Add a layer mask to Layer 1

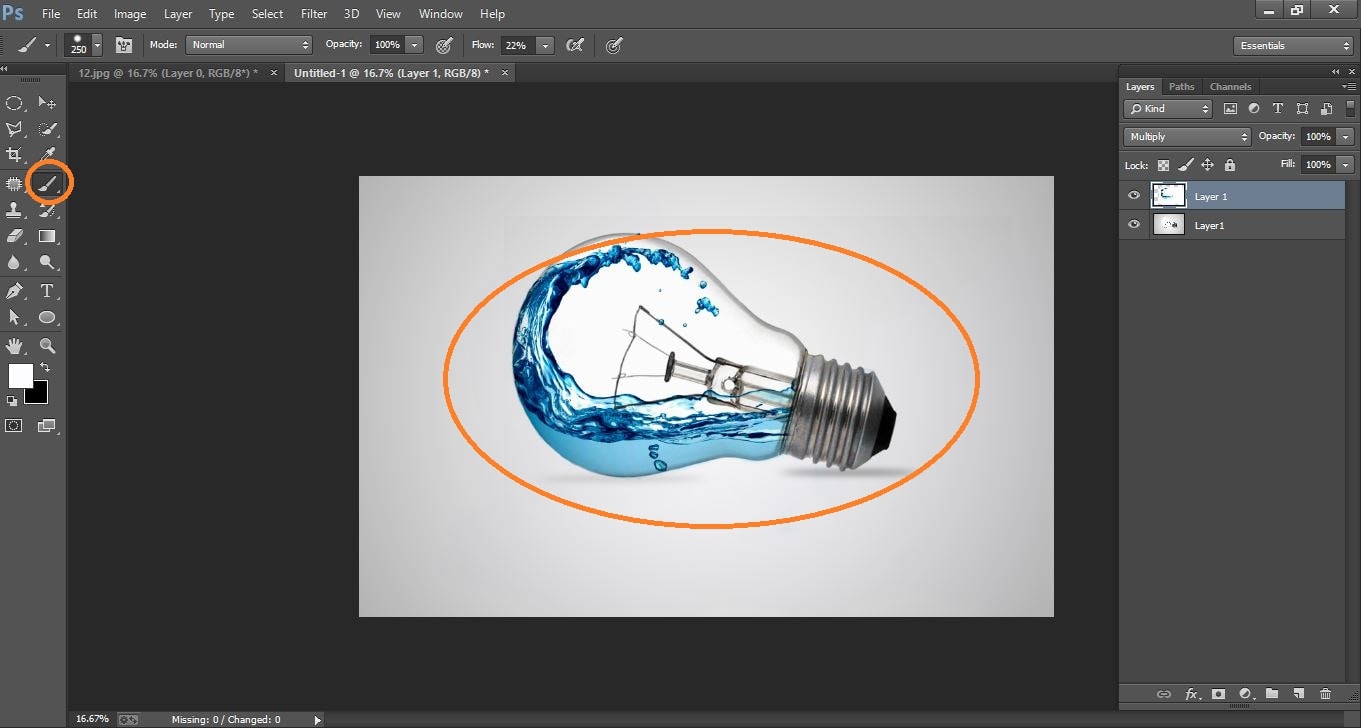(1218, 693)
